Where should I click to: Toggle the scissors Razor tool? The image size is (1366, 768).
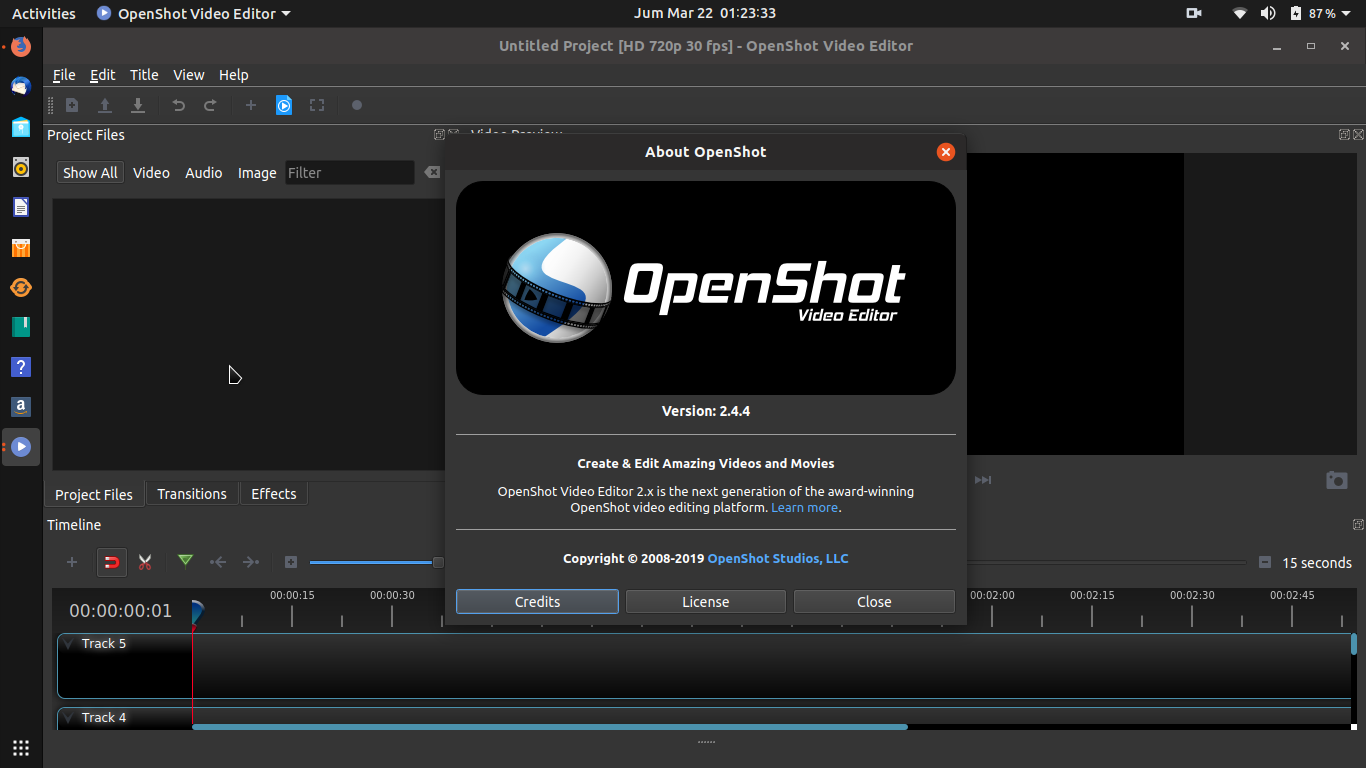[x=145, y=562]
